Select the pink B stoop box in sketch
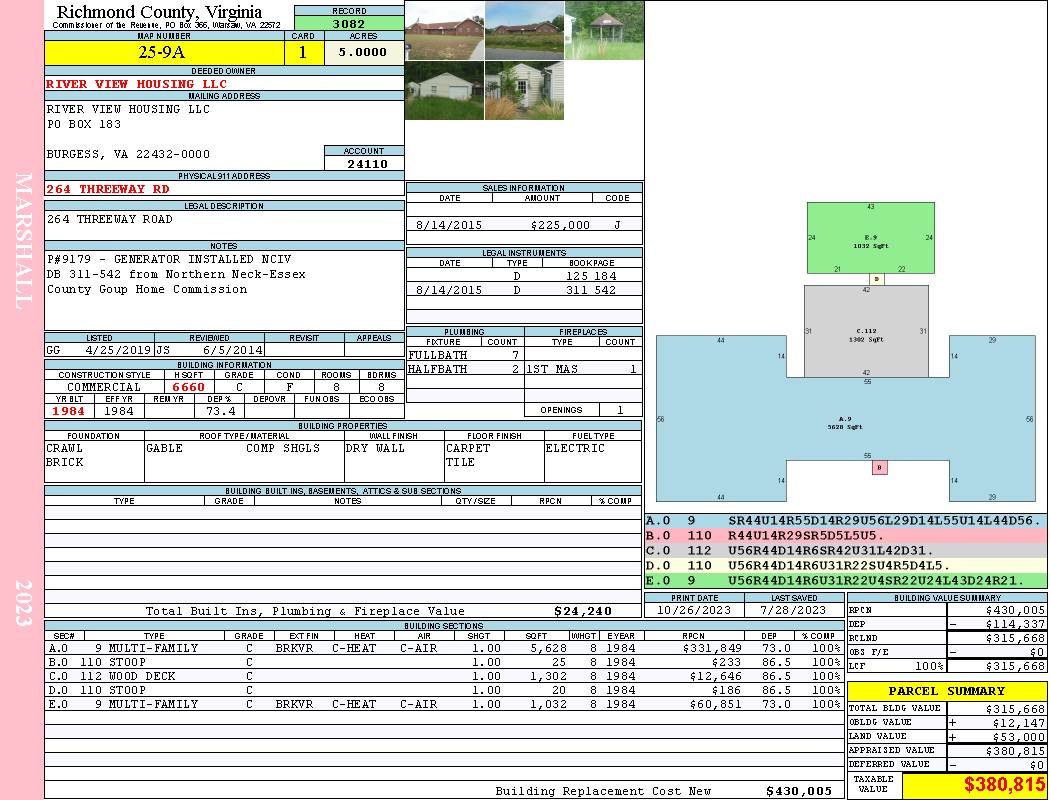The image size is (1050, 800). (879, 467)
